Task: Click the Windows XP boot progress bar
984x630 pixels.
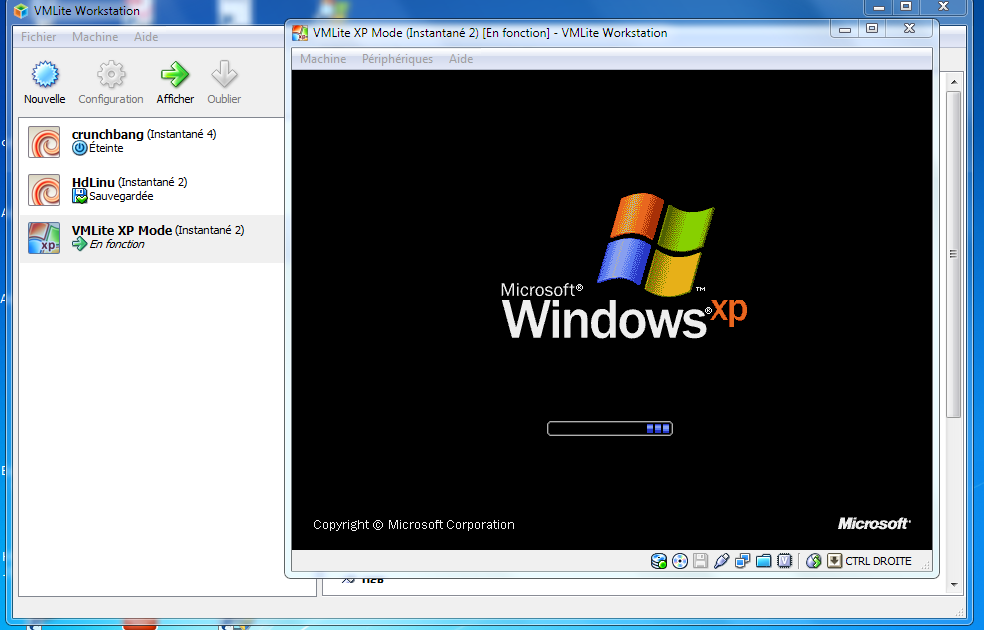Action: (610, 428)
